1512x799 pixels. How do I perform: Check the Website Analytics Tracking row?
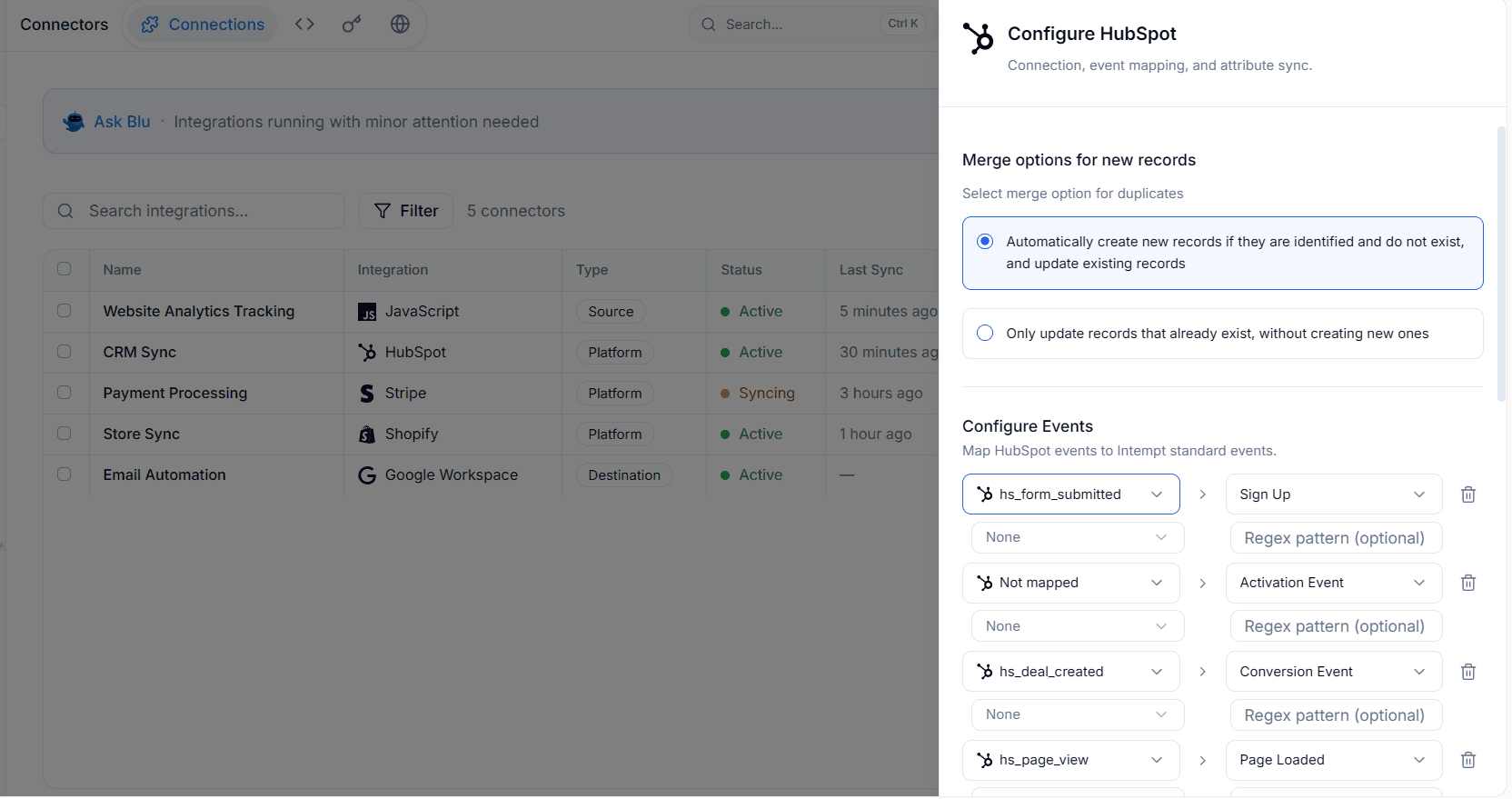pos(64,310)
